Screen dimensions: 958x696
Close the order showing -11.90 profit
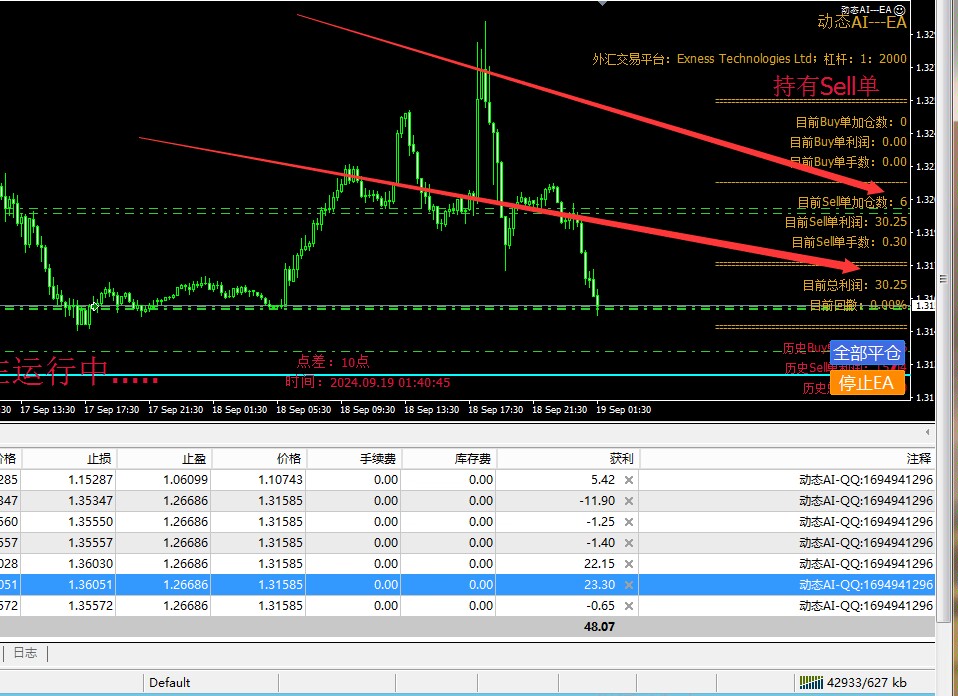point(628,501)
